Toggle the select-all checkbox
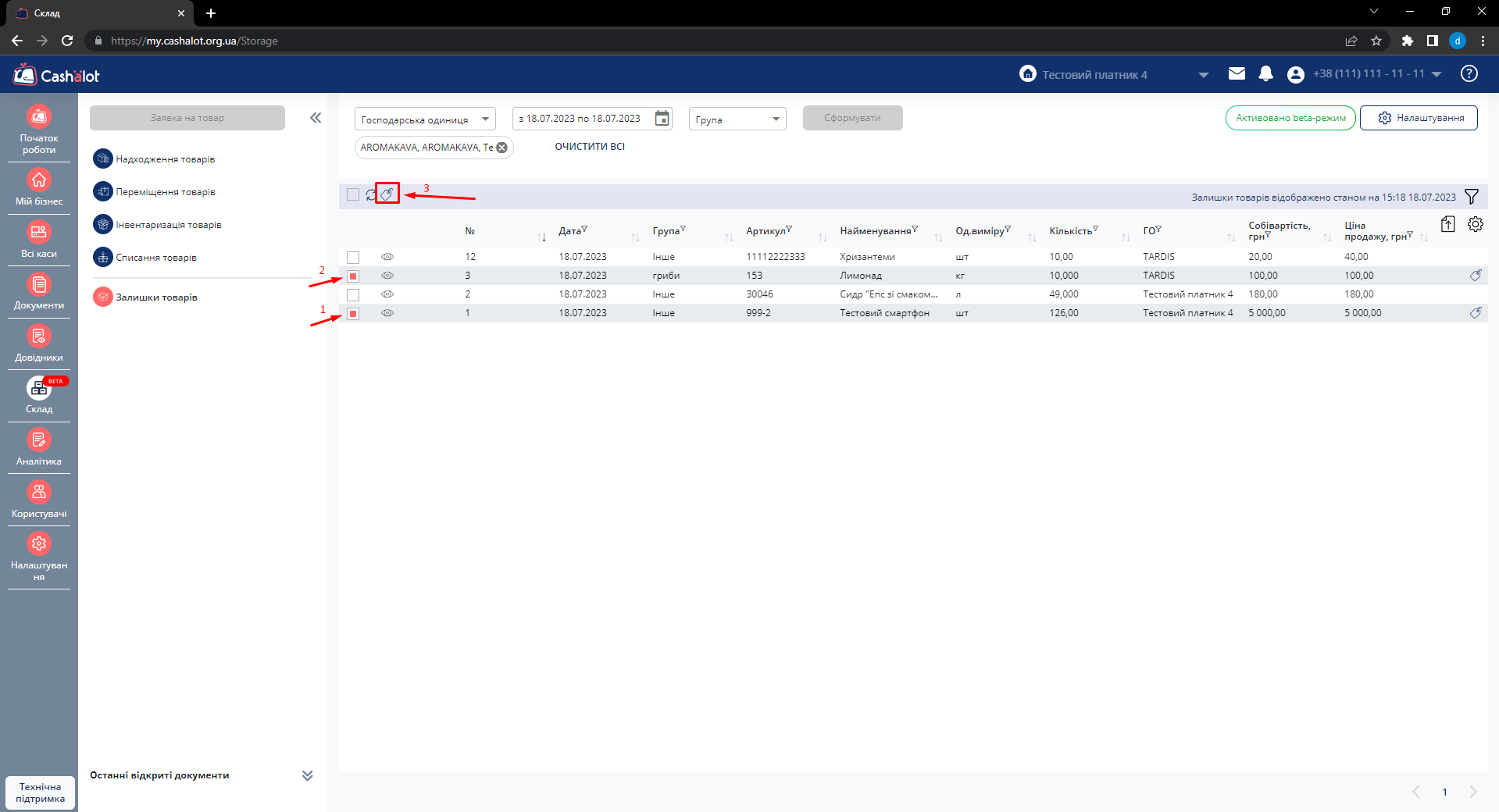1499x812 pixels. click(353, 194)
